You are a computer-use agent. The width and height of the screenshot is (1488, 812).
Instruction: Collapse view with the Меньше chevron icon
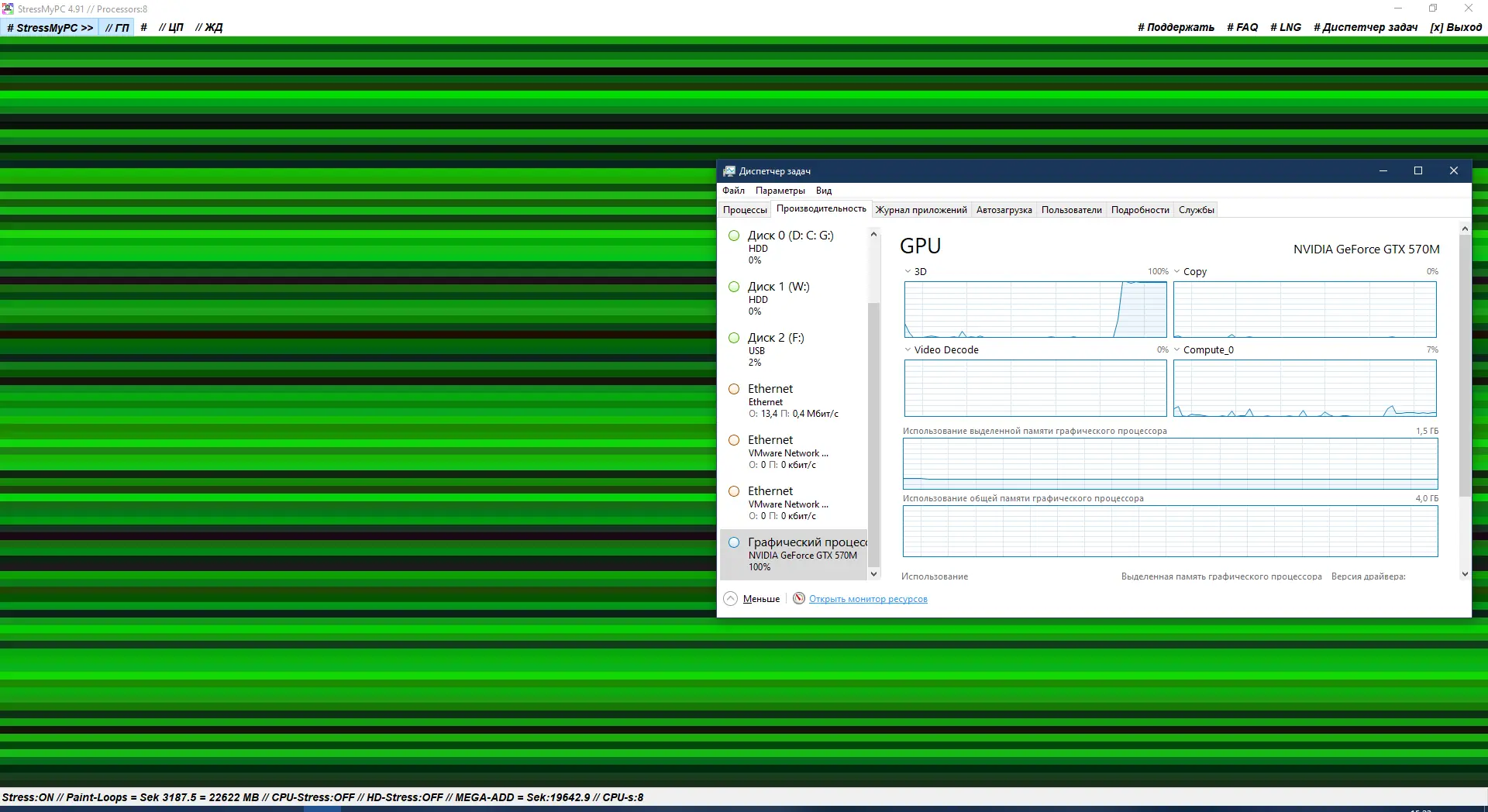(730, 599)
